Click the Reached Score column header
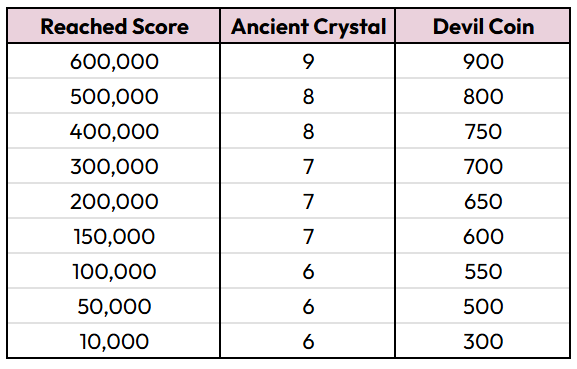Viewport: 577px width, 369px height. tap(114, 26)
